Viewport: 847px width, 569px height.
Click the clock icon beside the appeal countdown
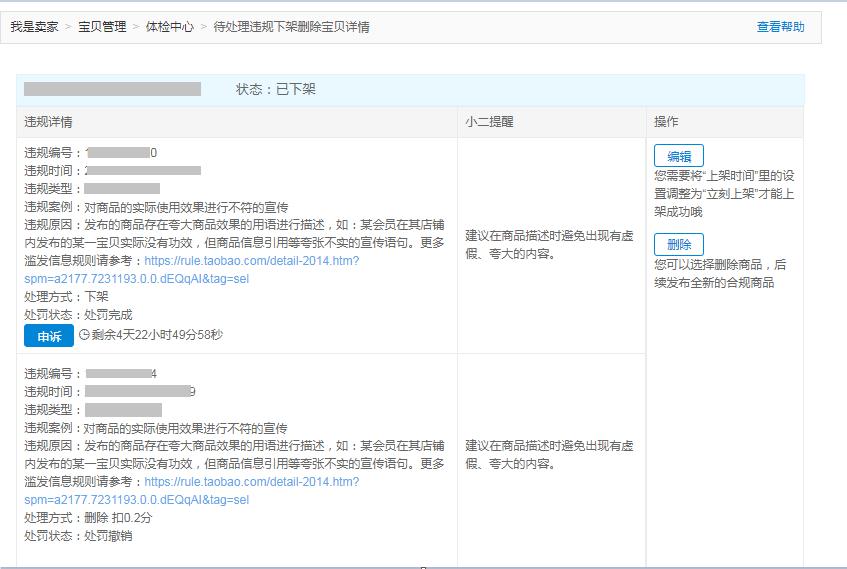pos(84,335)
